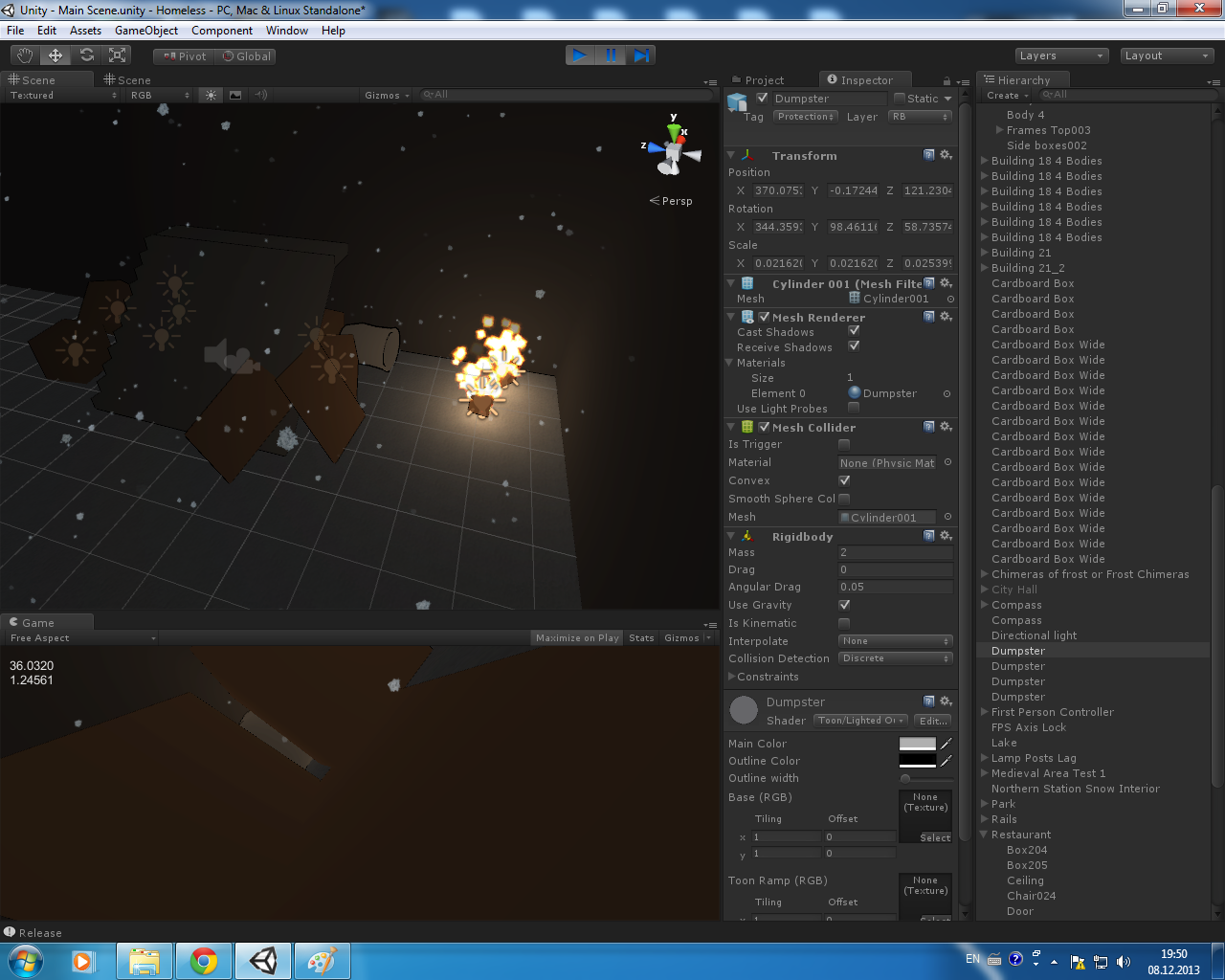Open the Layer RB dropdown
The height and width of the screenshot is (980, 1225).
pyautogui.click(x=920, y=117)
